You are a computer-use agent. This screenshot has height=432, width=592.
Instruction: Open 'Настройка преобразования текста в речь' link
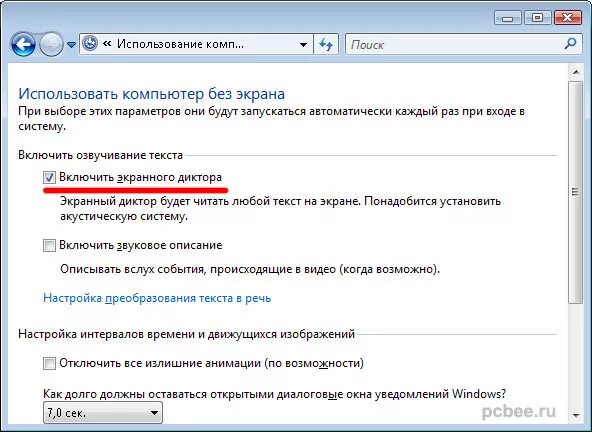click(157, 298)
